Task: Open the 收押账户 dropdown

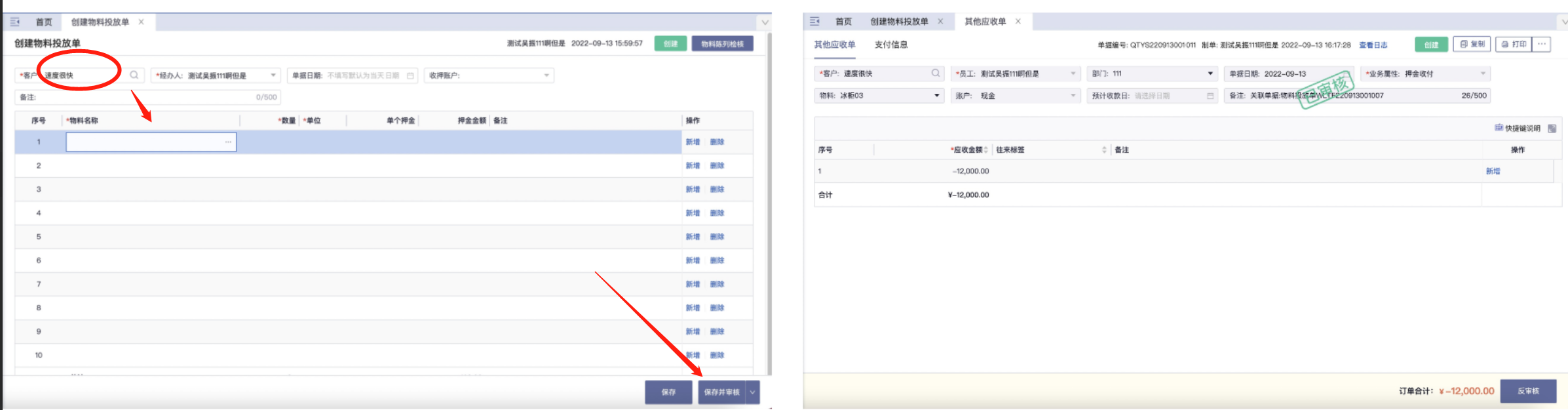Action: click(546, 75)
